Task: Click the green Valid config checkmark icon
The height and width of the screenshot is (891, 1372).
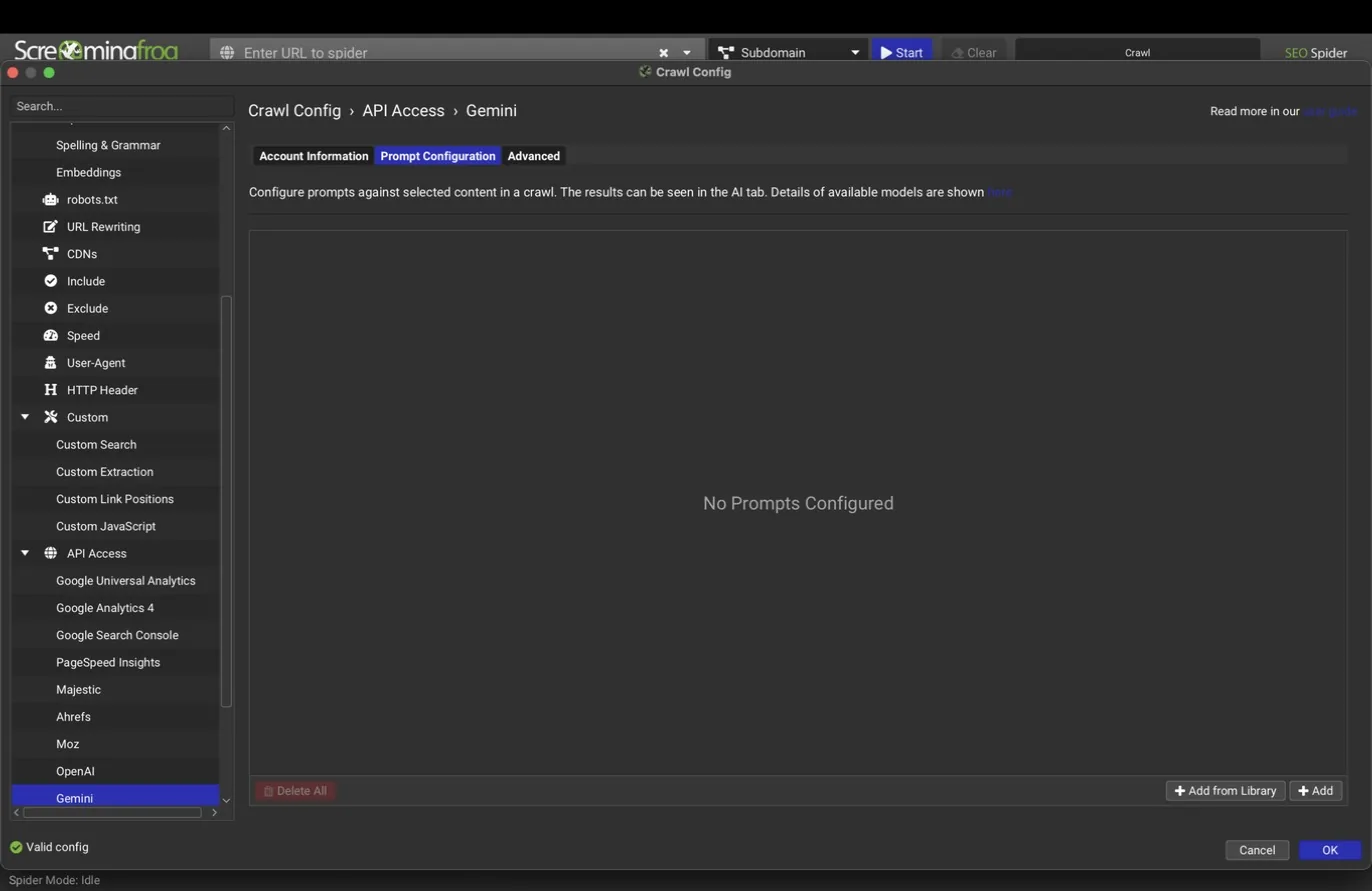Action: tap(16, 847)
